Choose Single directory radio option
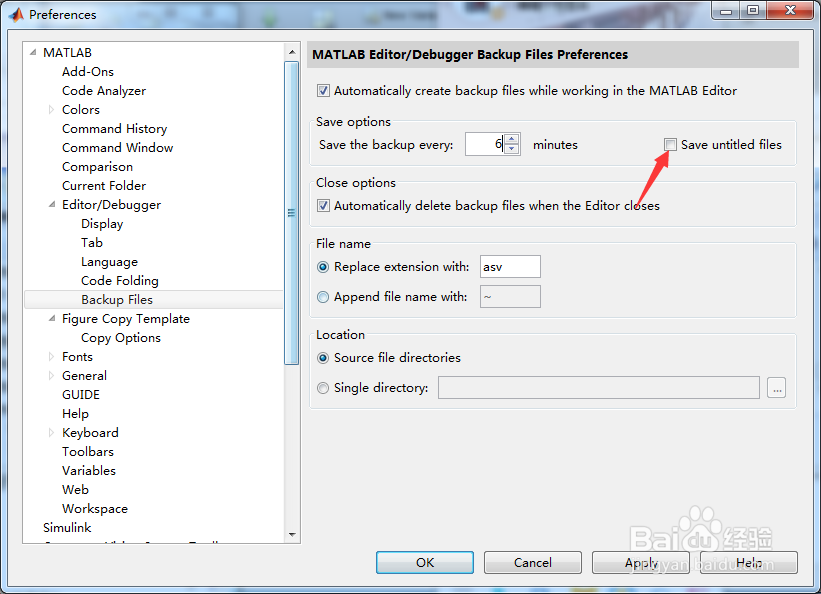Screen dimensions: 821x594 [x=323, y=388]
